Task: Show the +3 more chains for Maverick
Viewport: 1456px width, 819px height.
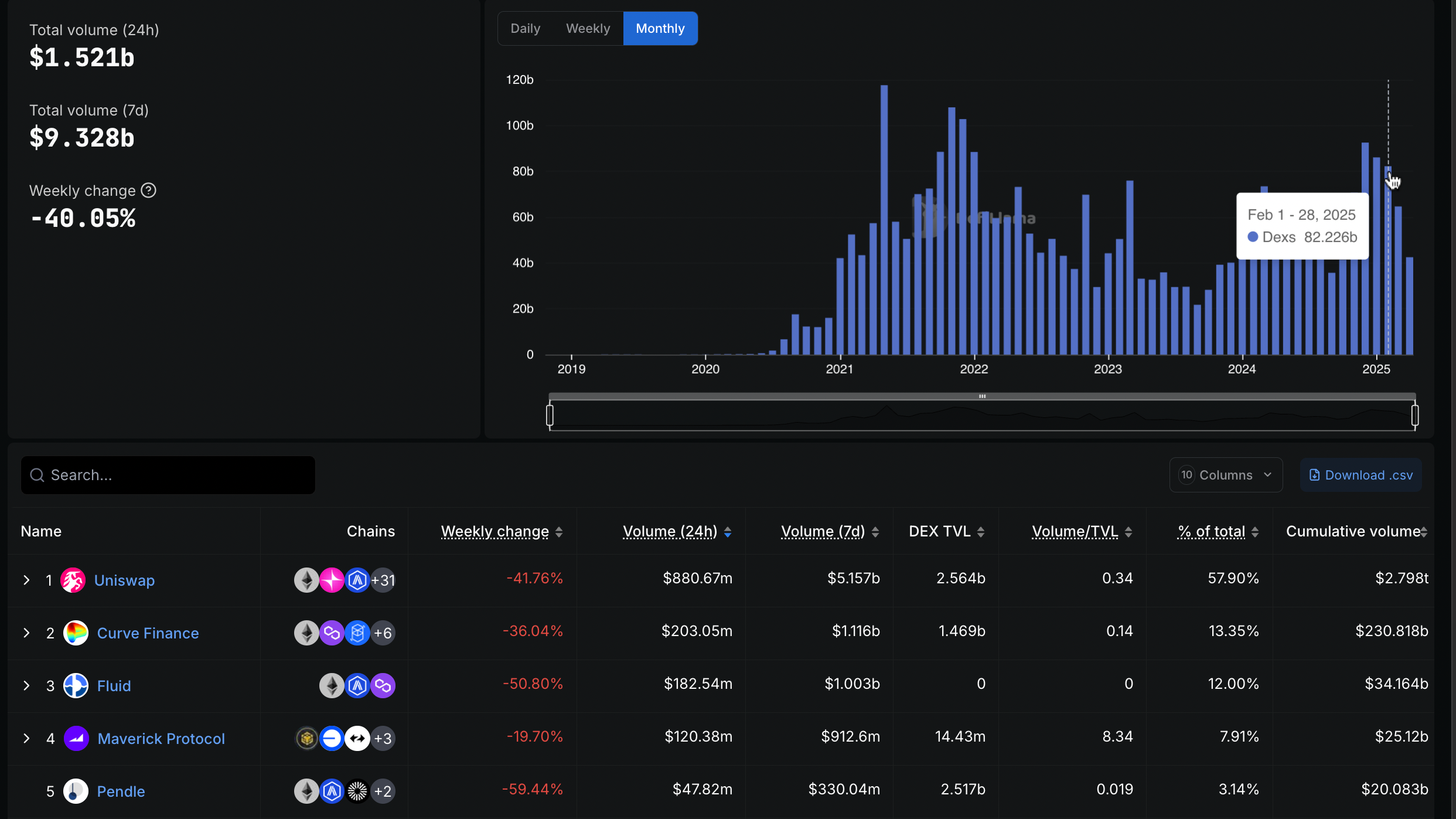Action: click(x=383, y=738)
